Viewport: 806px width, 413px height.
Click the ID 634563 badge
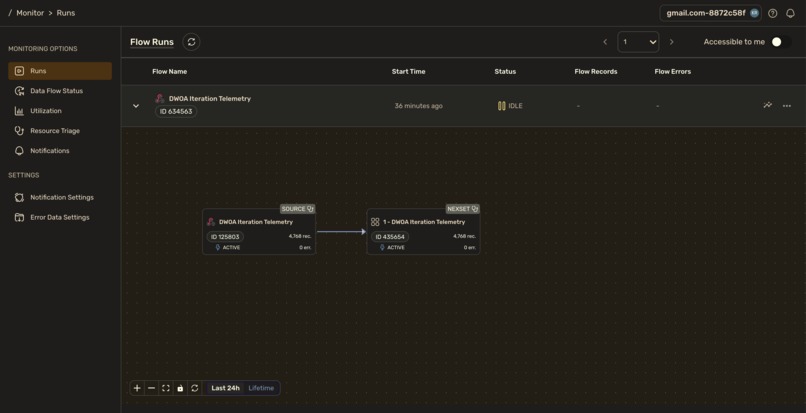coord(176,112)
